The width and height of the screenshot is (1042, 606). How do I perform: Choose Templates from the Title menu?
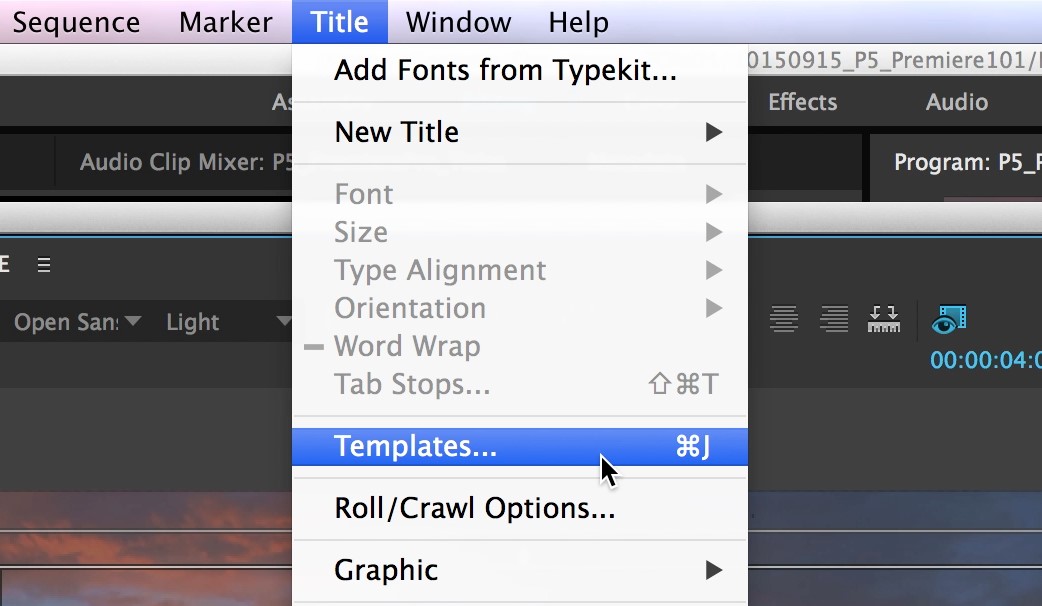tap(416, 447)
